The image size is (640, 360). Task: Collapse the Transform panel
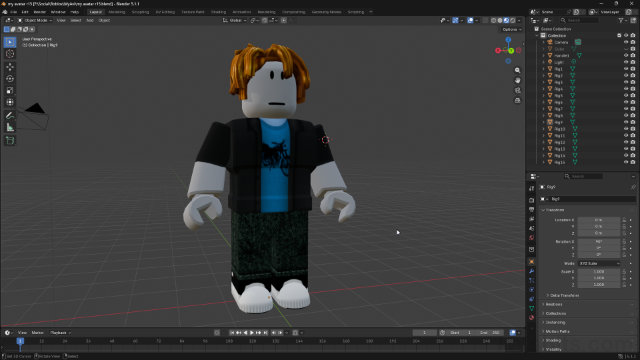coord(555,210)
